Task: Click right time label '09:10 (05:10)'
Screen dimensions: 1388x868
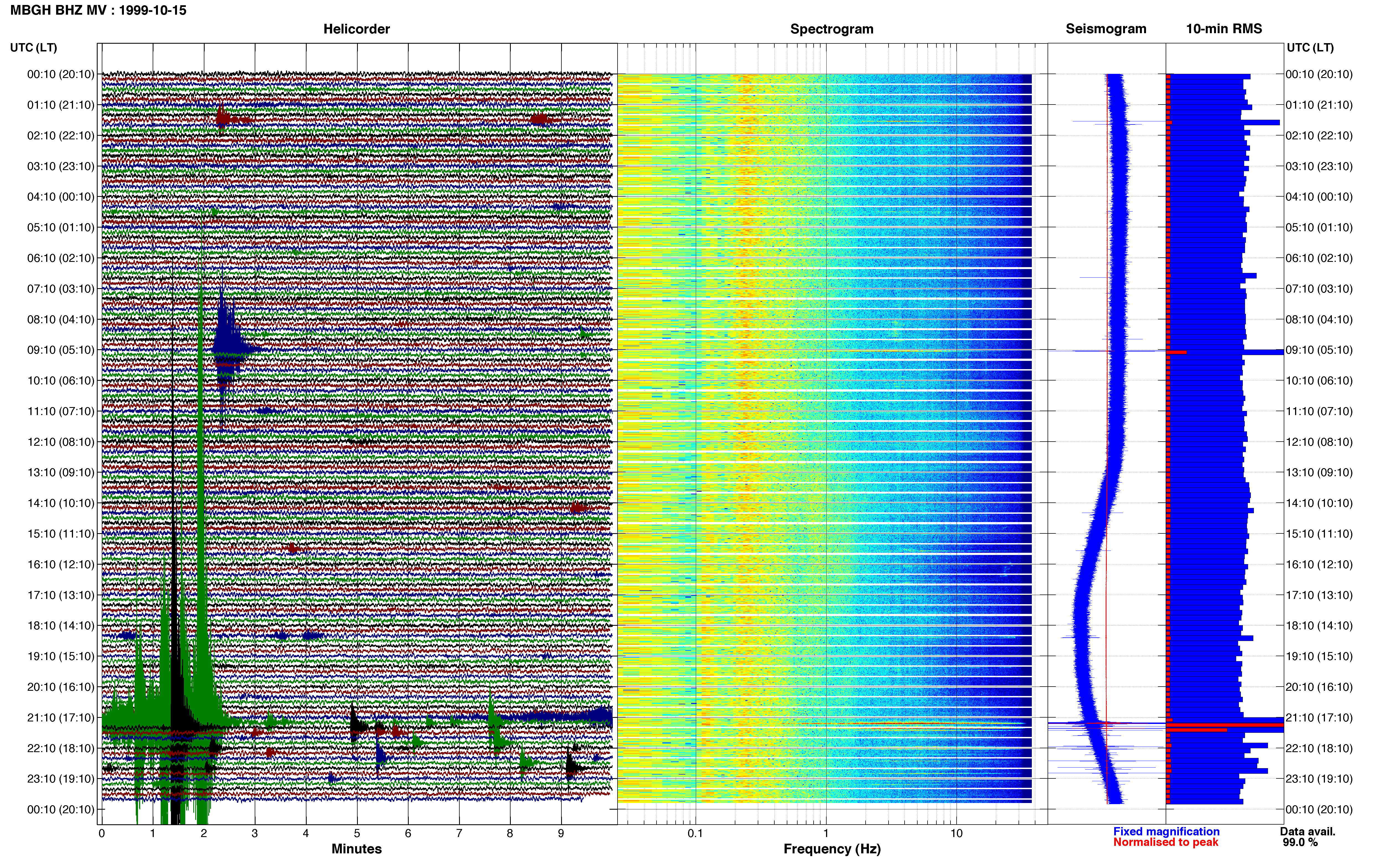Action: (x=1319, y=350)
